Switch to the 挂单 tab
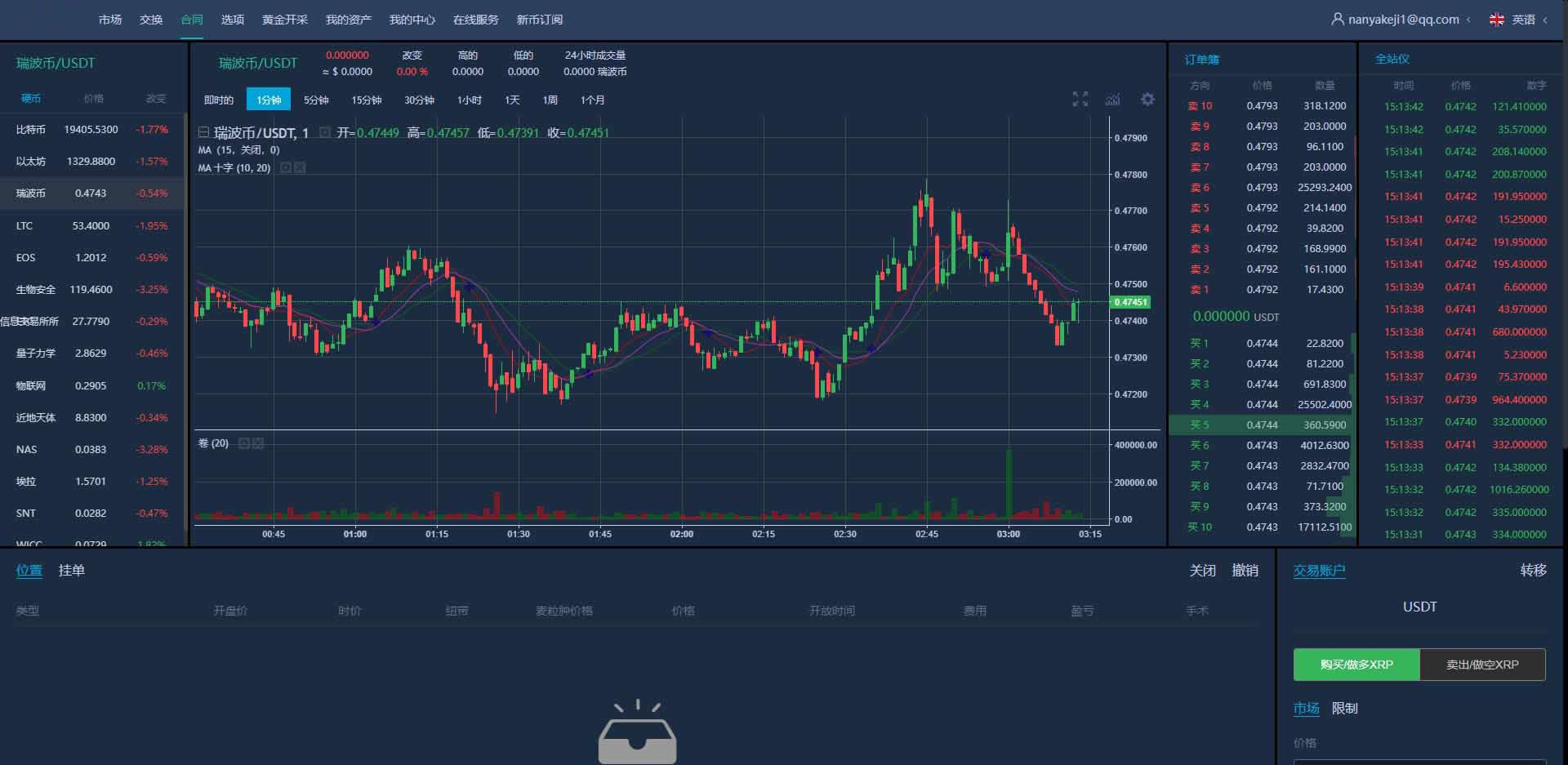The width and height of the screenshot is (1568, 765). point(72,570)
